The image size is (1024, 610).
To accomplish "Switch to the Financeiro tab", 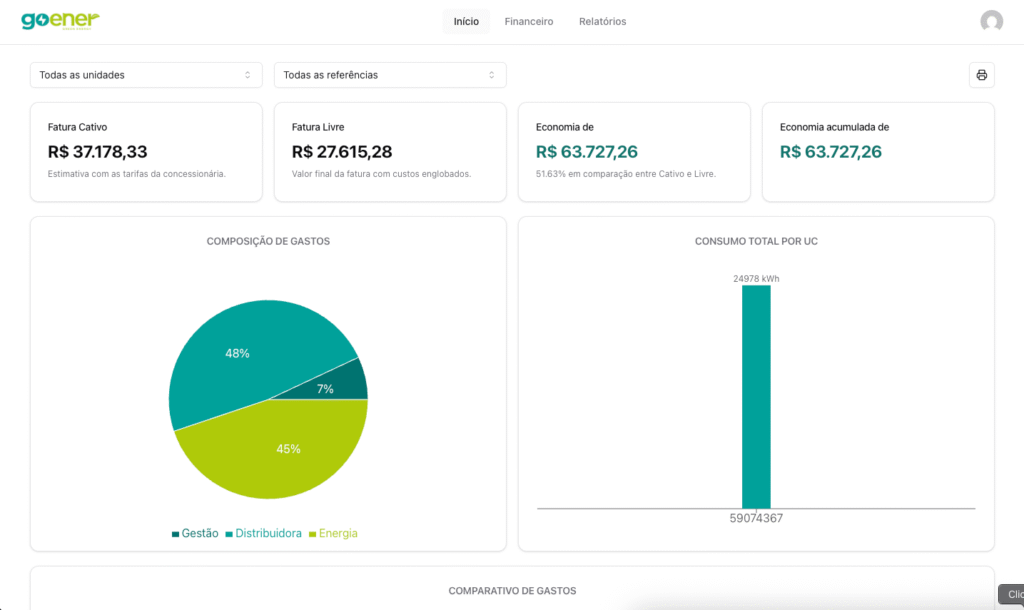I will click(x=529, y=21).
